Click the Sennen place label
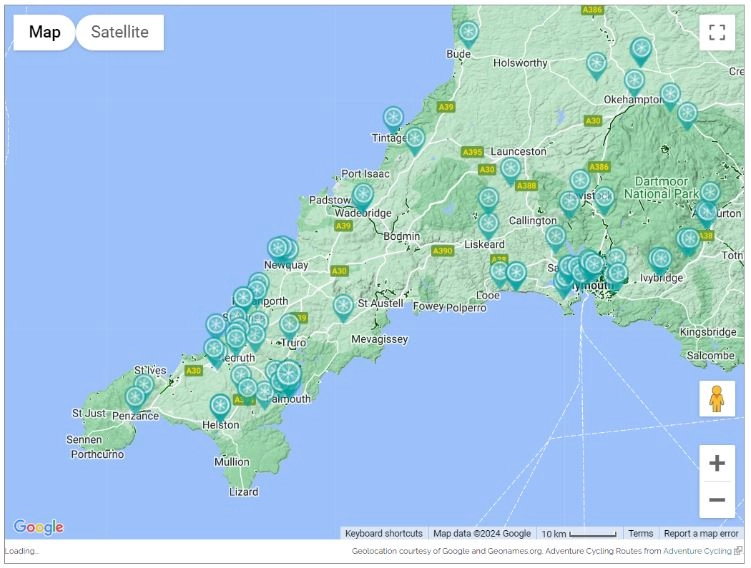This screenshot has height=568, width=751. click(84, 439)
